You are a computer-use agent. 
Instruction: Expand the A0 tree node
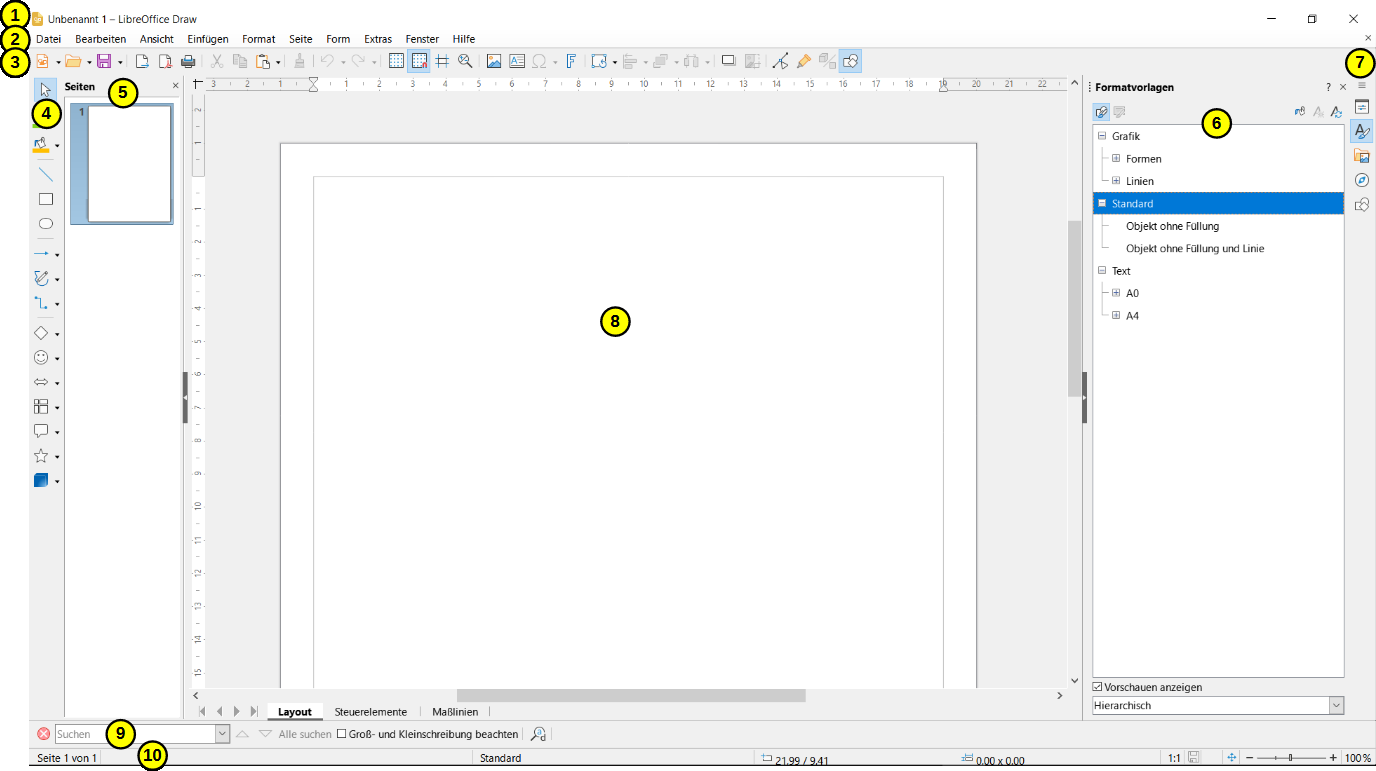1116,293
